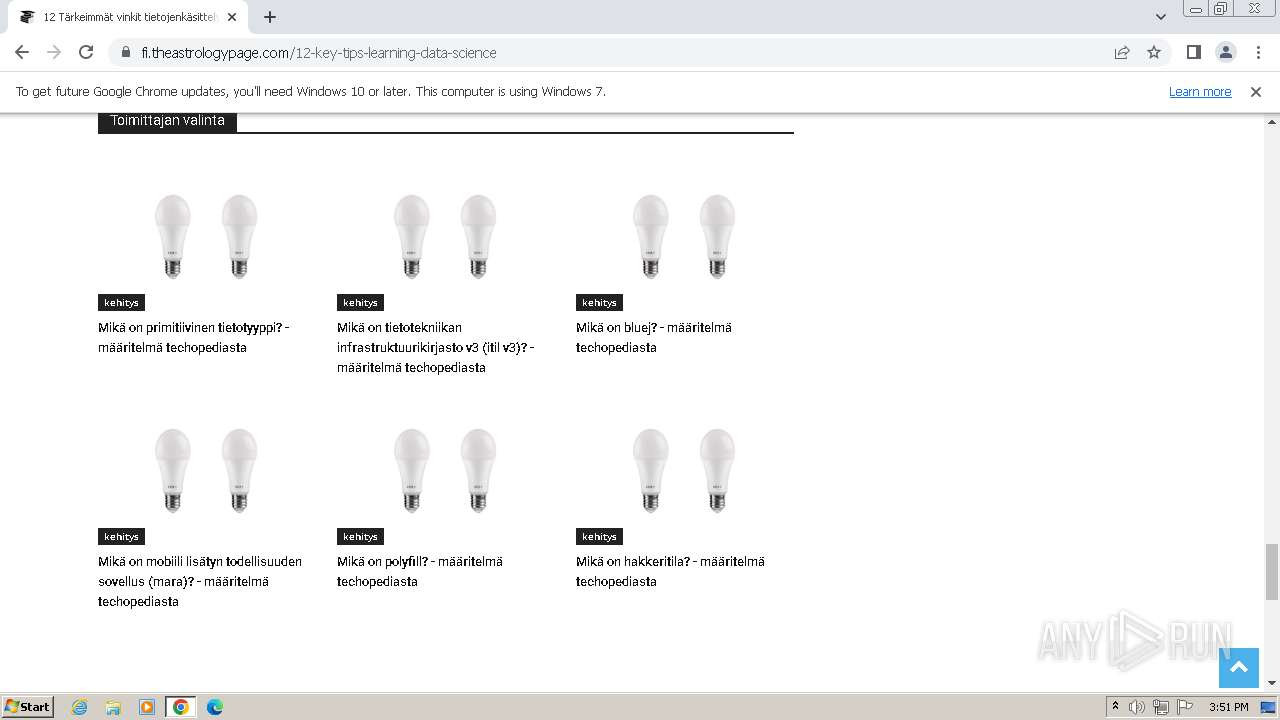The image size is (1280, 720).
Task: Open the ITIL v3 article thumbnail
Action: point(445,236)
